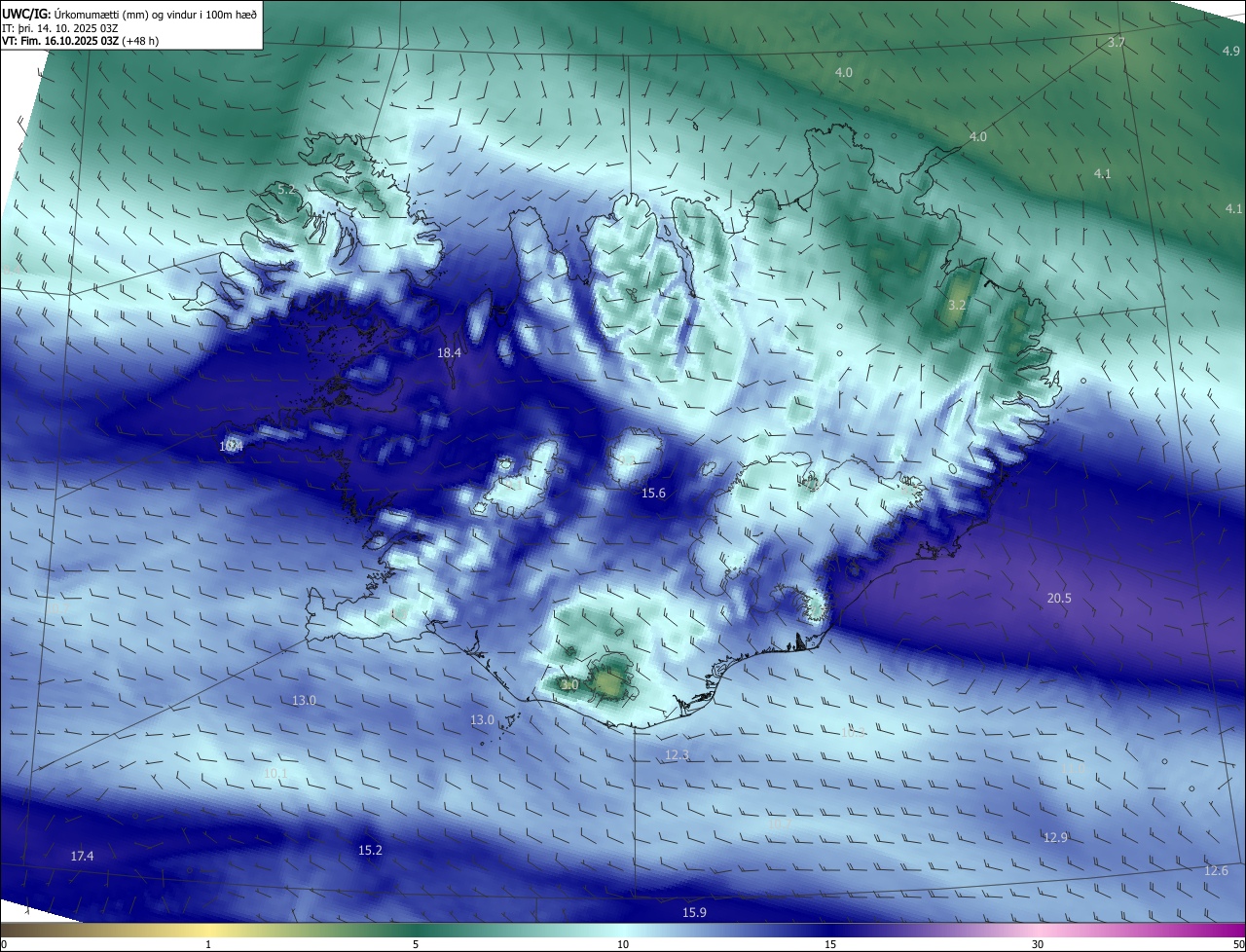1246x952 pixels.
Task: Click the 12.9 value label
Action: pyautogui.click(x=1056, y=838)
